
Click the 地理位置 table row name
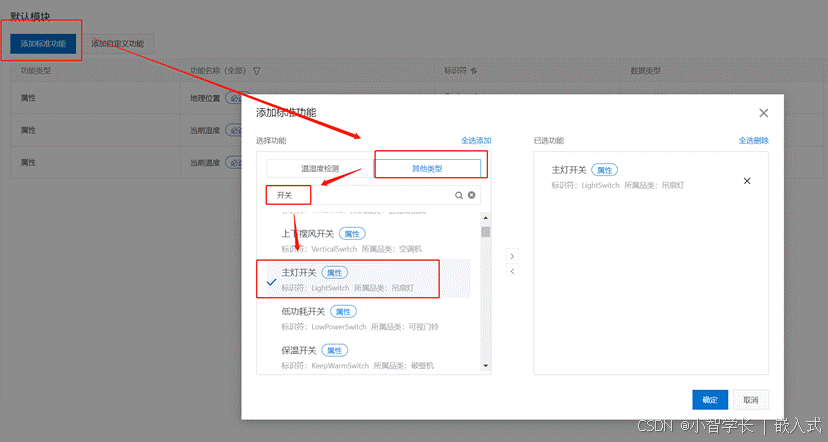tap(205, 98)
